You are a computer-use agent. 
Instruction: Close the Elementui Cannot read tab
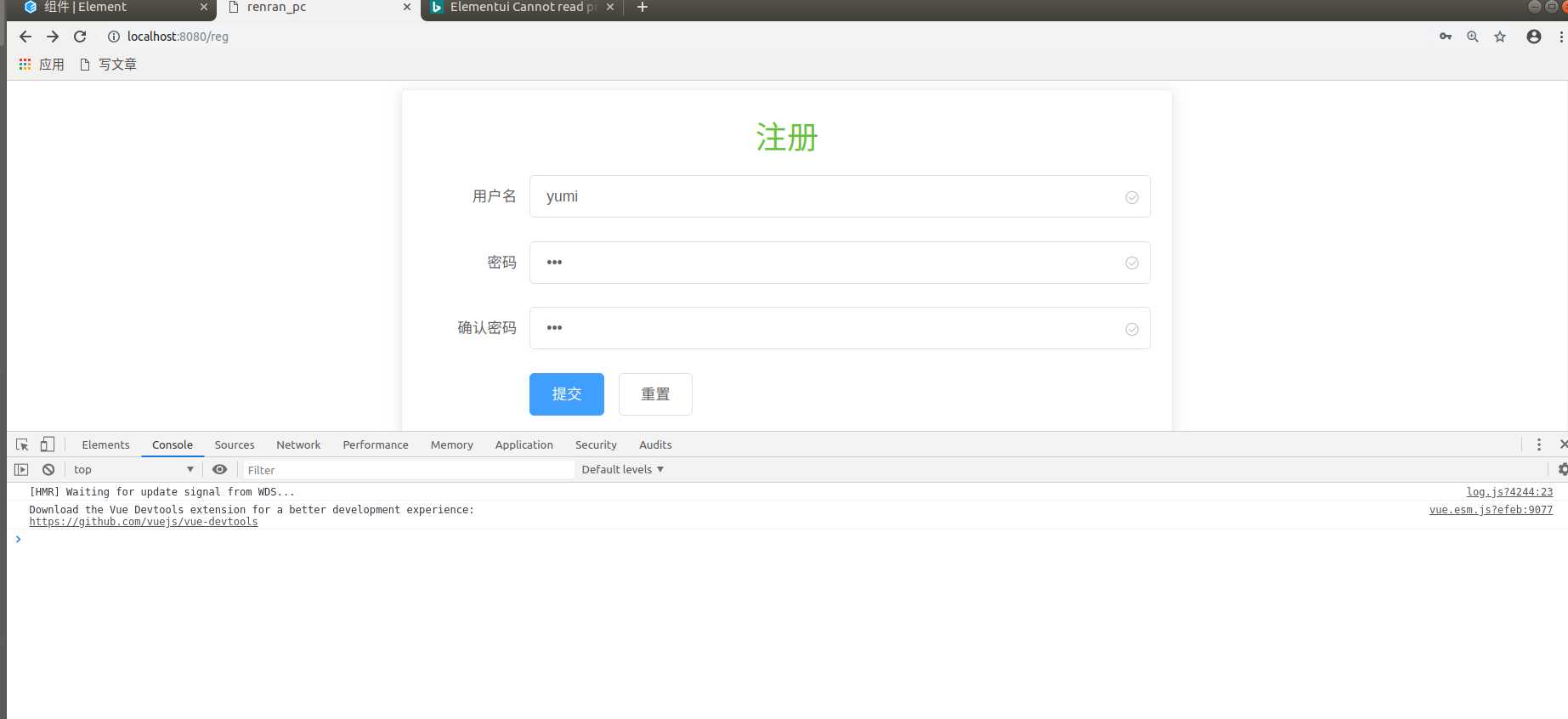(x=610, y=7)
